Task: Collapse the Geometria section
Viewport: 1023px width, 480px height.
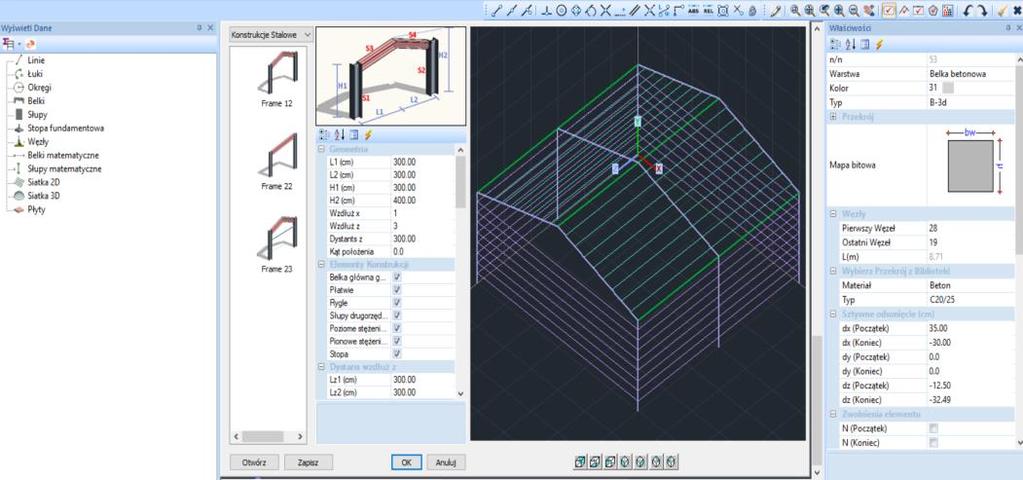Action: pos(322,149)
